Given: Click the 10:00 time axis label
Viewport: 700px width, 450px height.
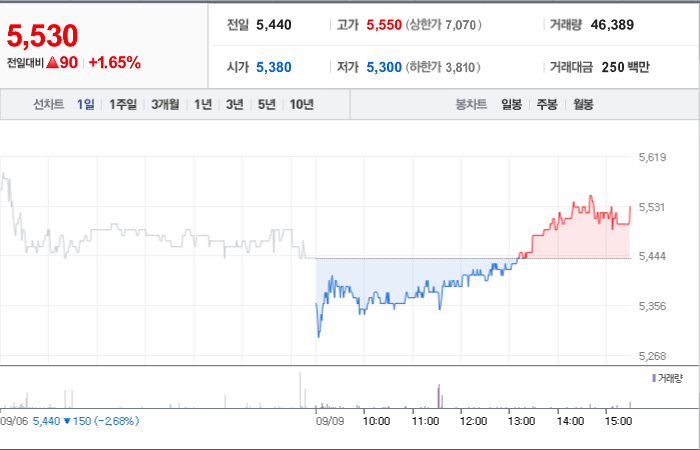Looking at the screenshot, I should (377, 421).
